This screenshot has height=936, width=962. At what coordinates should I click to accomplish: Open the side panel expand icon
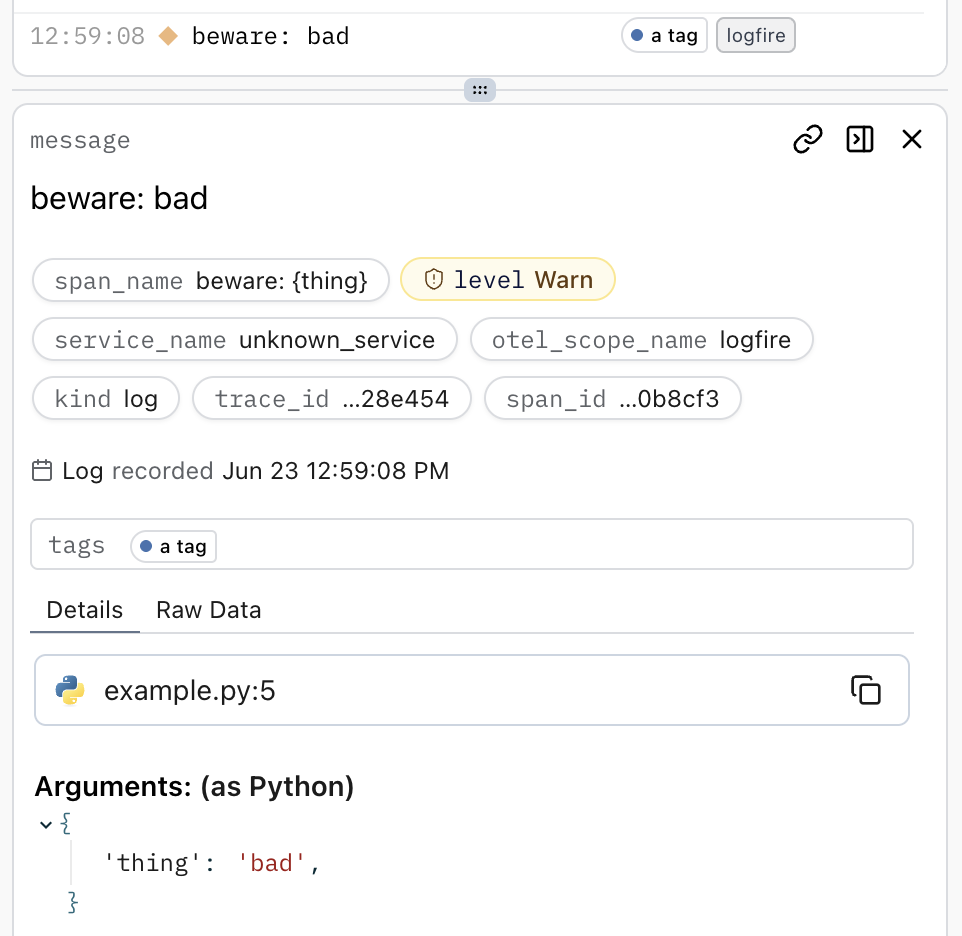click(x=859, y=139)
